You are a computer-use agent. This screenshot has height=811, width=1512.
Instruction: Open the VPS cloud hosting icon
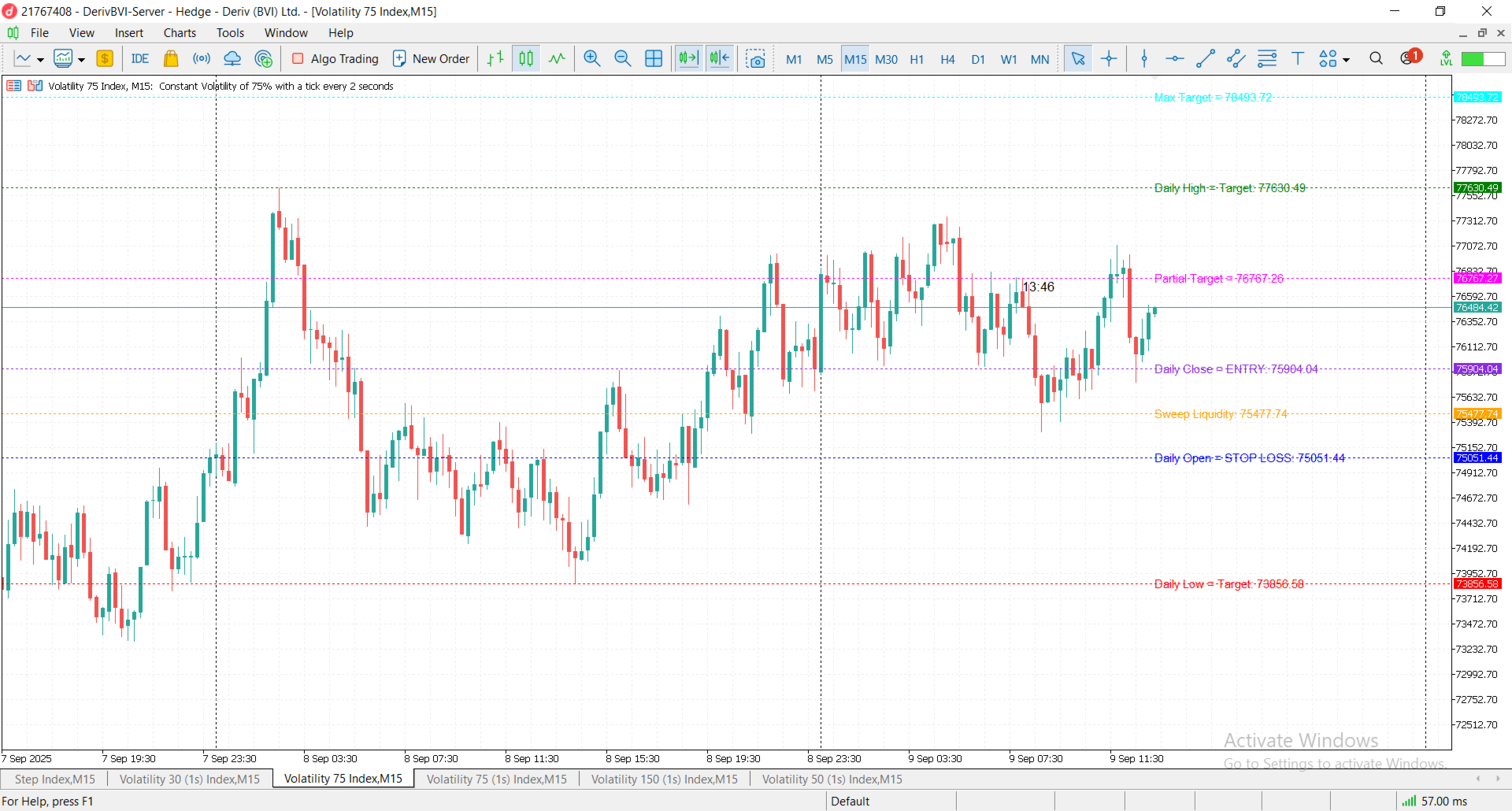tap(232, 59)
